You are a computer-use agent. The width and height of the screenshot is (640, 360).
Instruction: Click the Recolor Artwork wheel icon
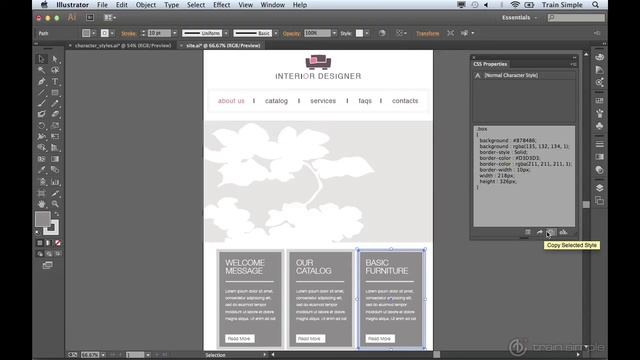coord(382,33)
